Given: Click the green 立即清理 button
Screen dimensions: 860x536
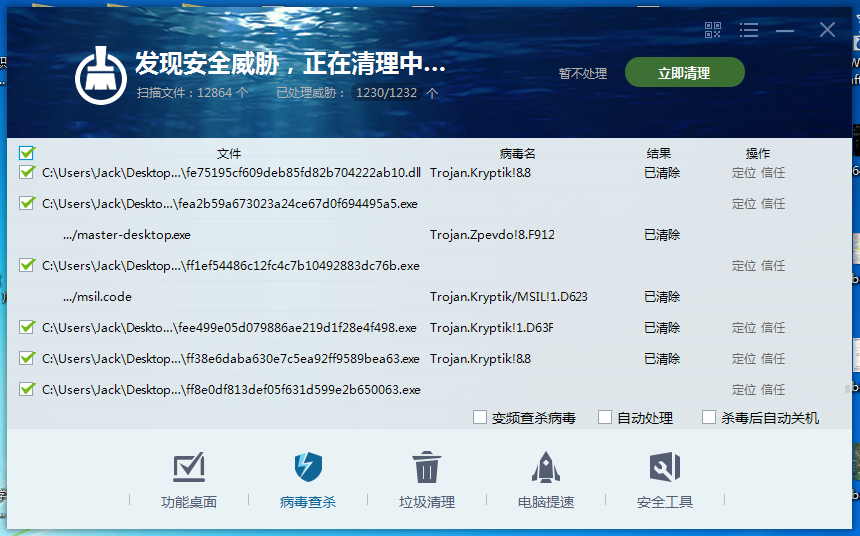Looking at the screenshot, I should click(x=684, y=72).
